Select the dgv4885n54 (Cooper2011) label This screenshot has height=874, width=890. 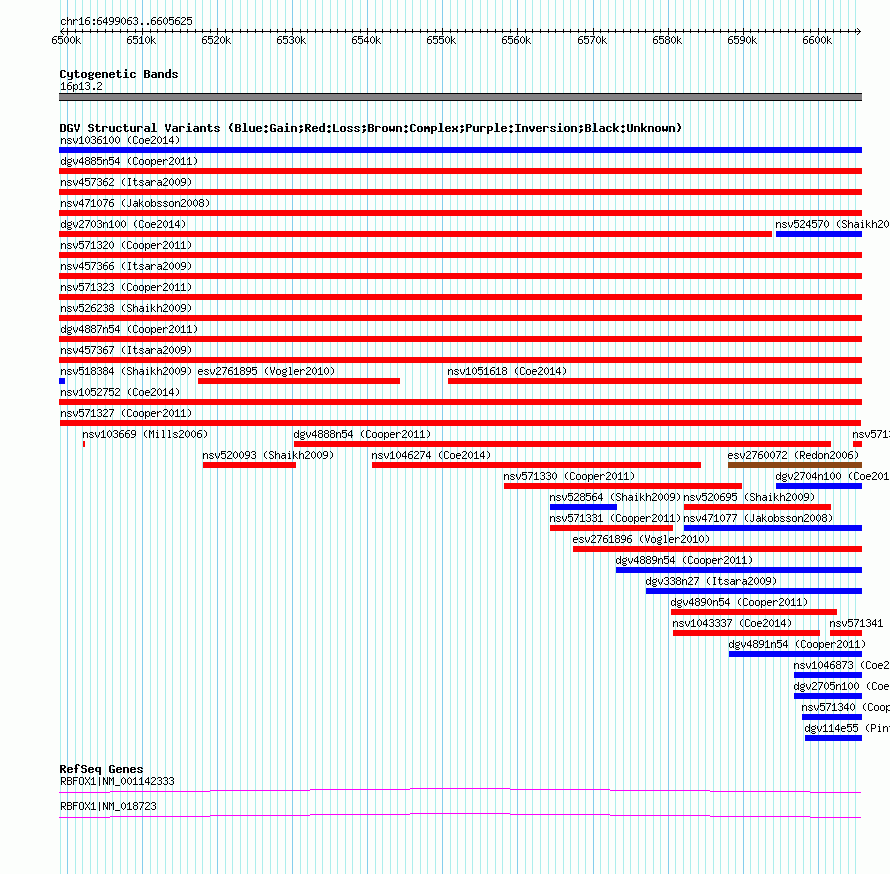click(129, 161)
